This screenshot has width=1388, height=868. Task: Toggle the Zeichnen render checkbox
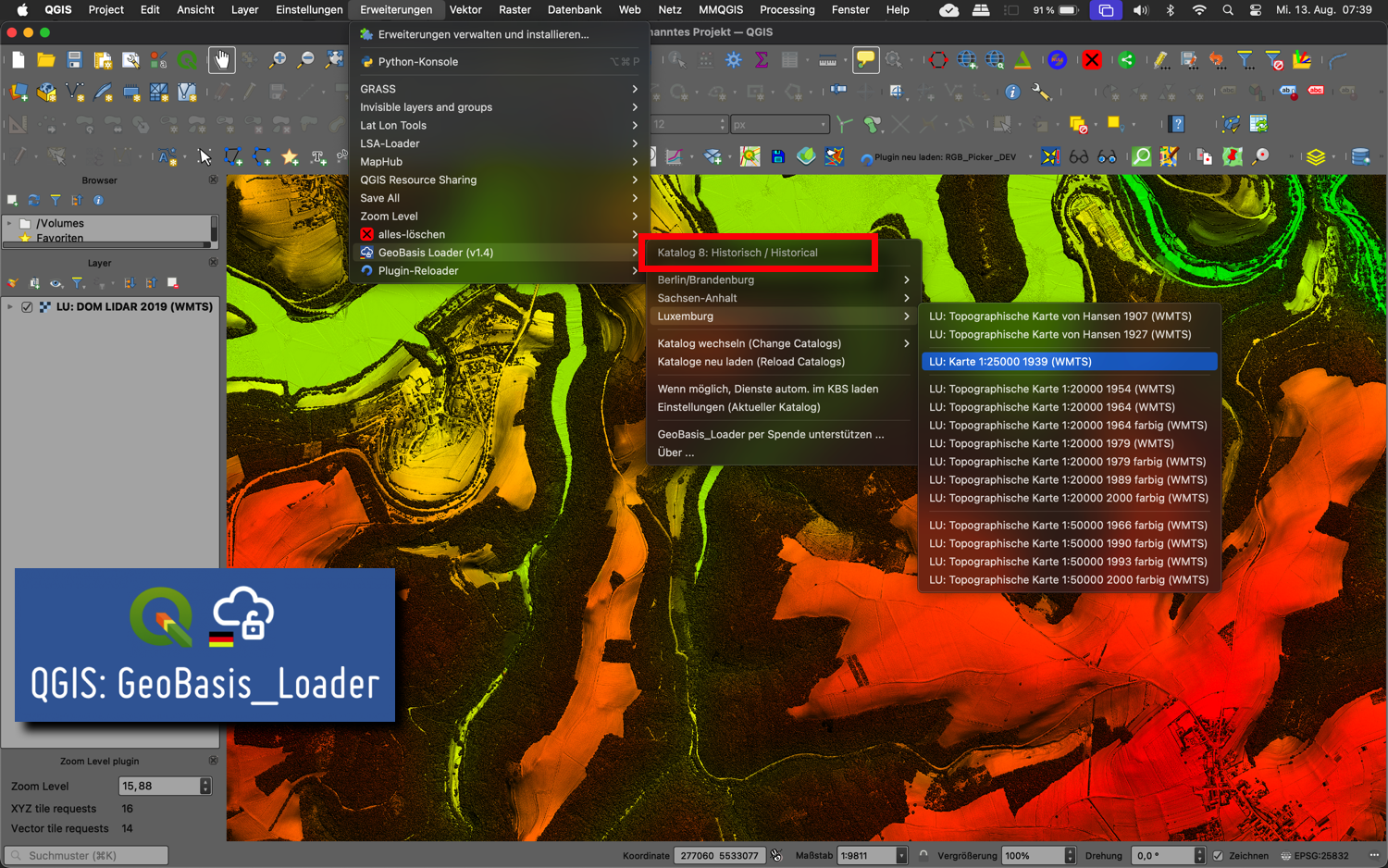tap(1218, 856)
